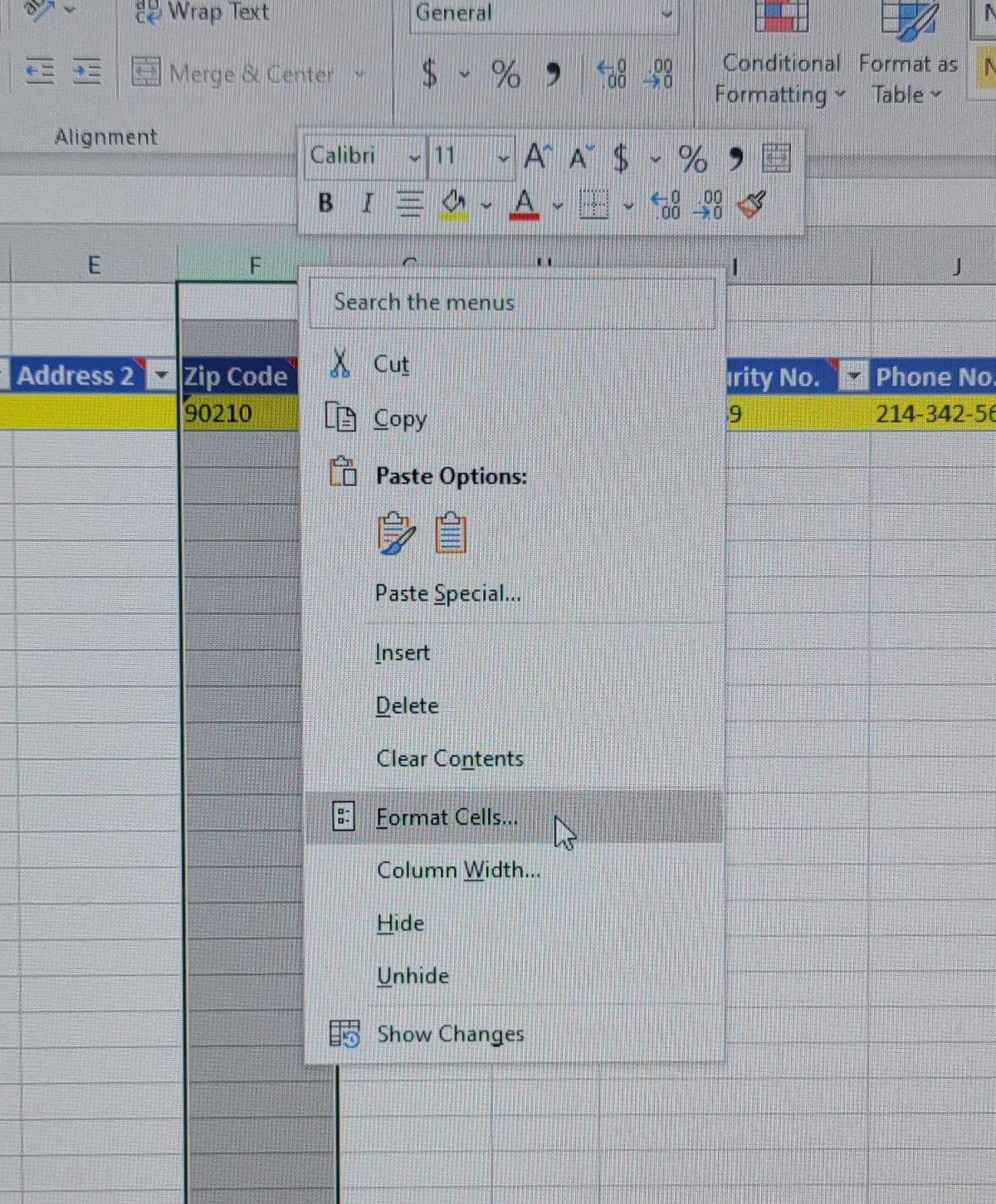Click the borders icon in mini toolbar

coord(593,203)
